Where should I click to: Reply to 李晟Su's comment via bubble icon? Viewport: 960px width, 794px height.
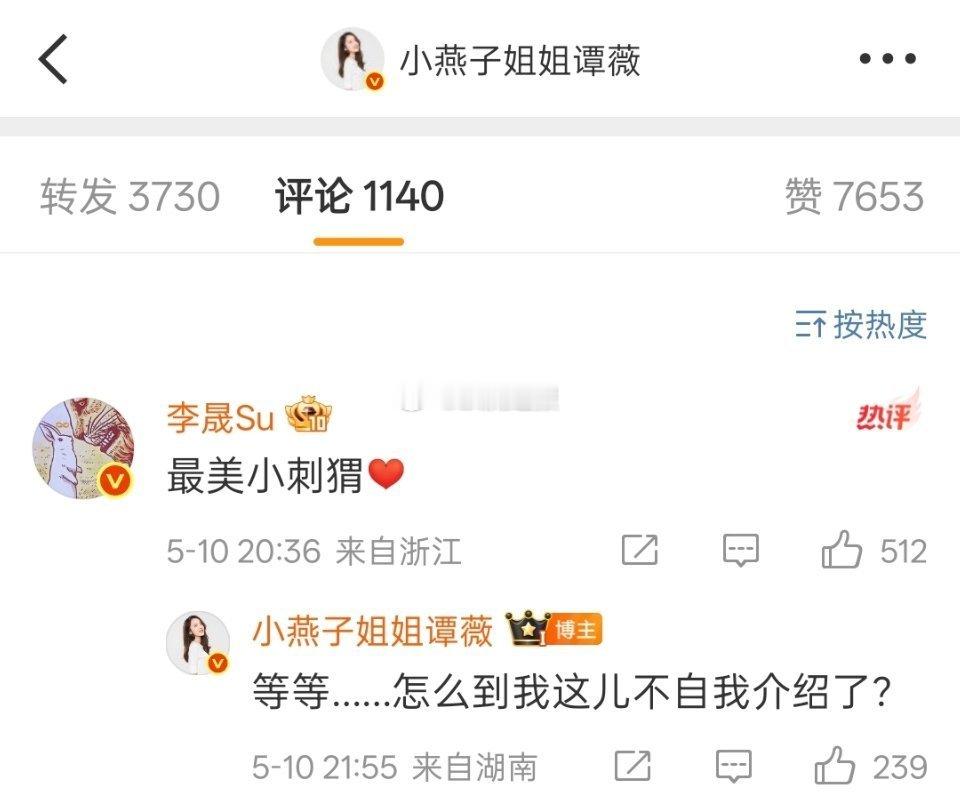click(x=741, y=550)
